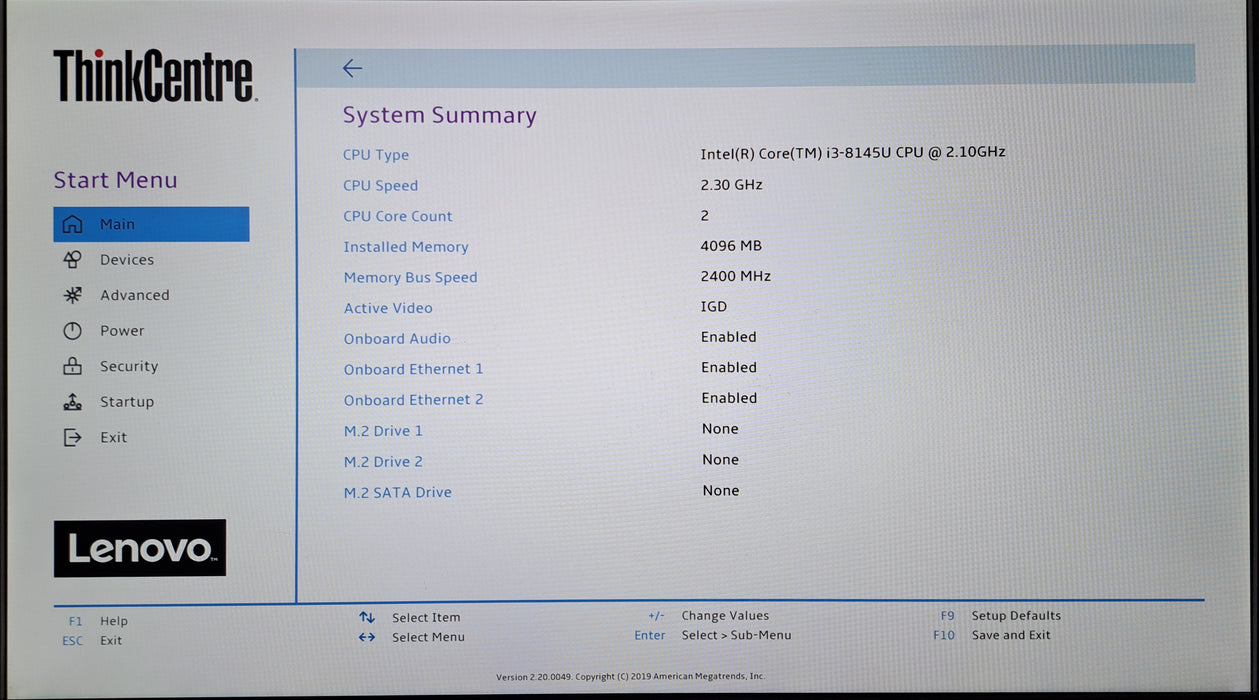Click the M.2 SATA Drive None value

721,491
